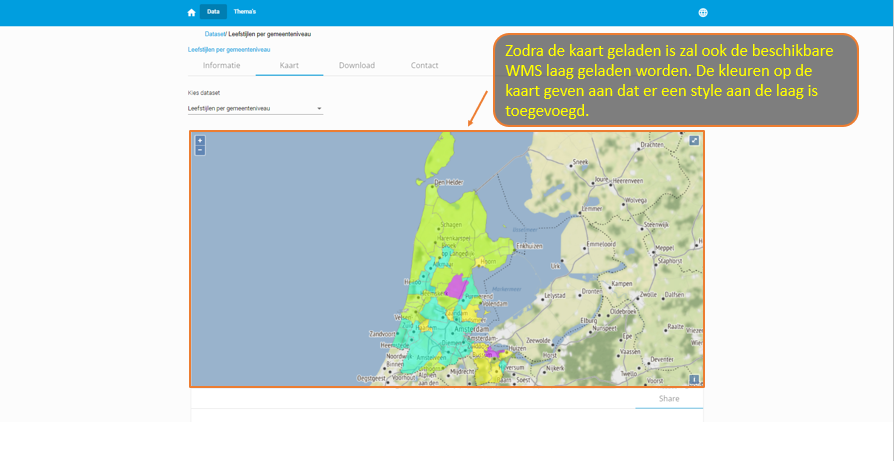Switch to the Download tab
894x461 pixels.
tap(357, 66)
